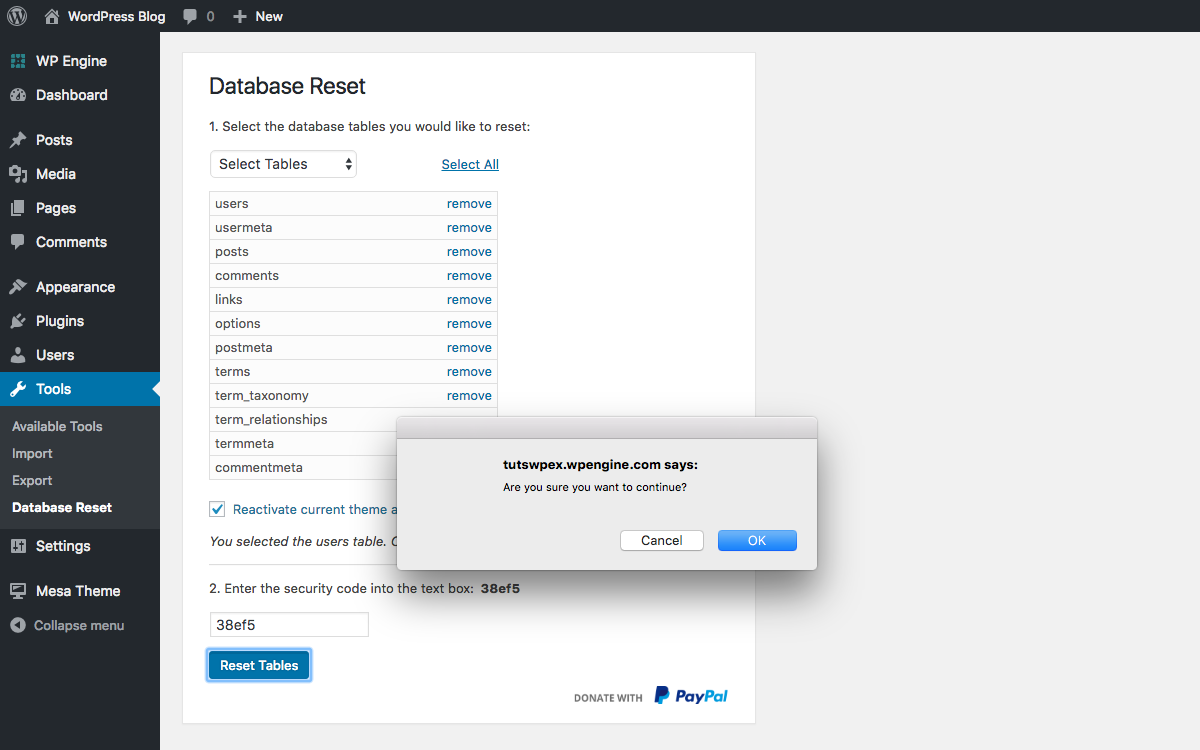The width and height of the screenshot is (1200, 750).
Task: Click the WP Engine sidebar icon
Action: [18, 61]
